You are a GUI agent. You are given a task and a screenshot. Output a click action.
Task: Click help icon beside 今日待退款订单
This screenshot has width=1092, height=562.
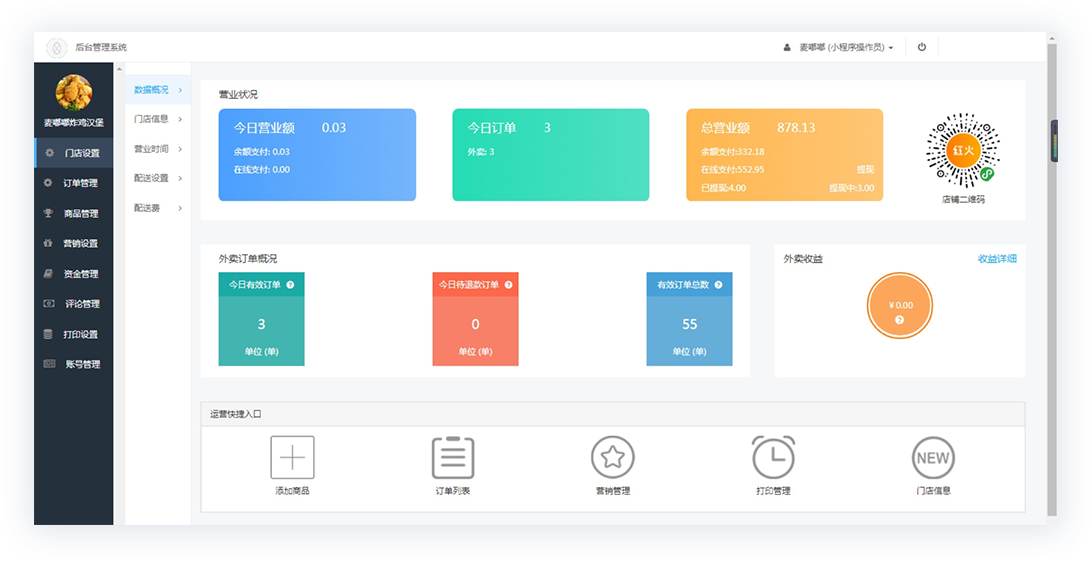point(508,285)
